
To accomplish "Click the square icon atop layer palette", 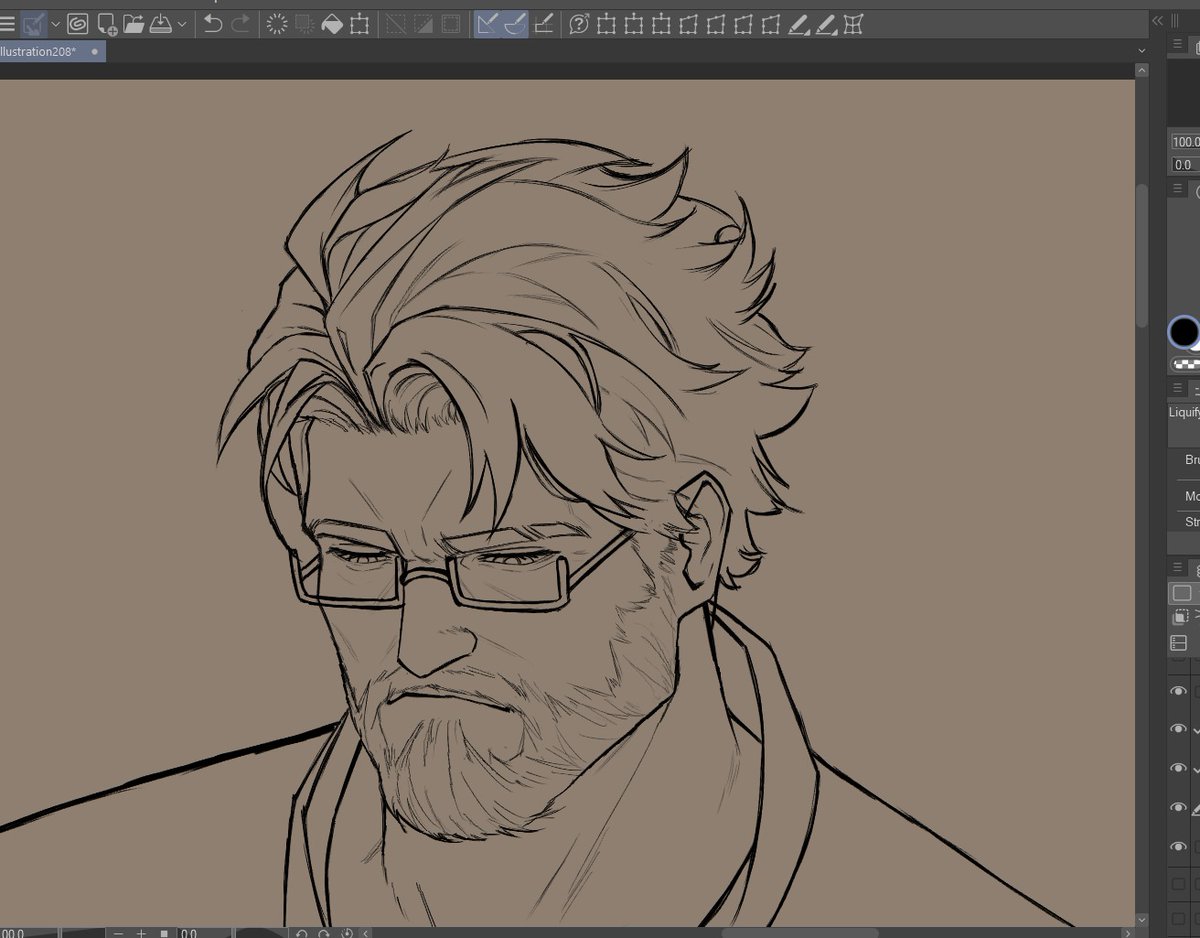I will pyautogui.click(x=1181, y=593).
